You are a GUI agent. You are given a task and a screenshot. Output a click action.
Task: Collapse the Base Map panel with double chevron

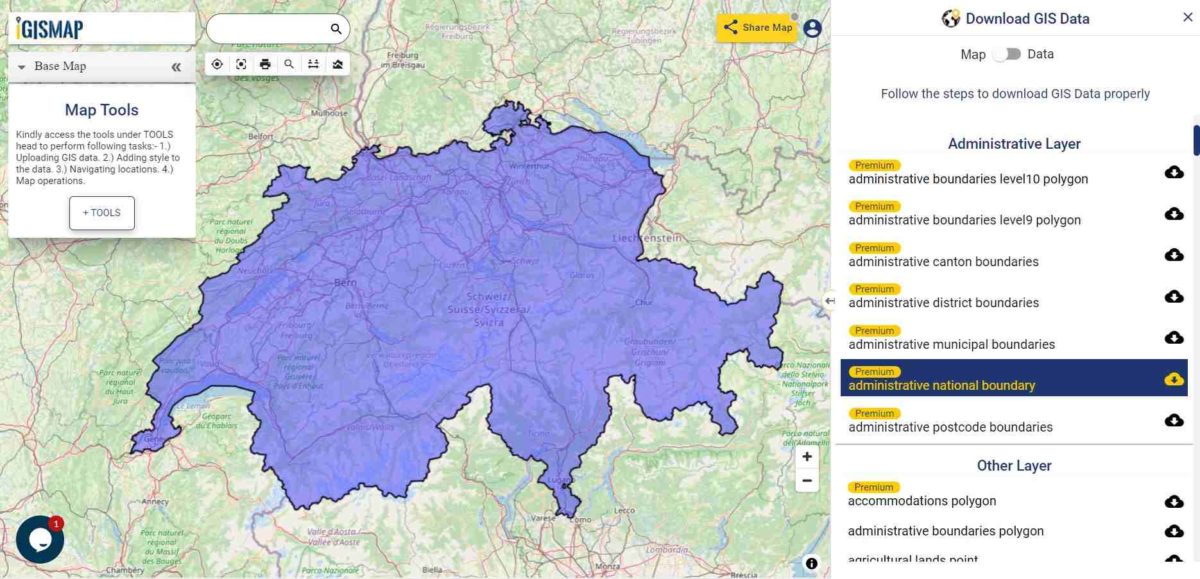pyautogui.click(x=176, y=66)
